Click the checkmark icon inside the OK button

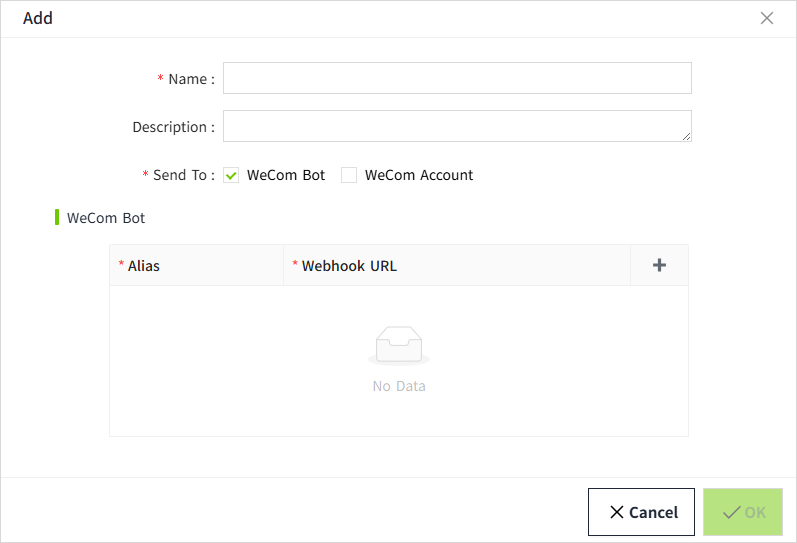(x=731, y=512)
